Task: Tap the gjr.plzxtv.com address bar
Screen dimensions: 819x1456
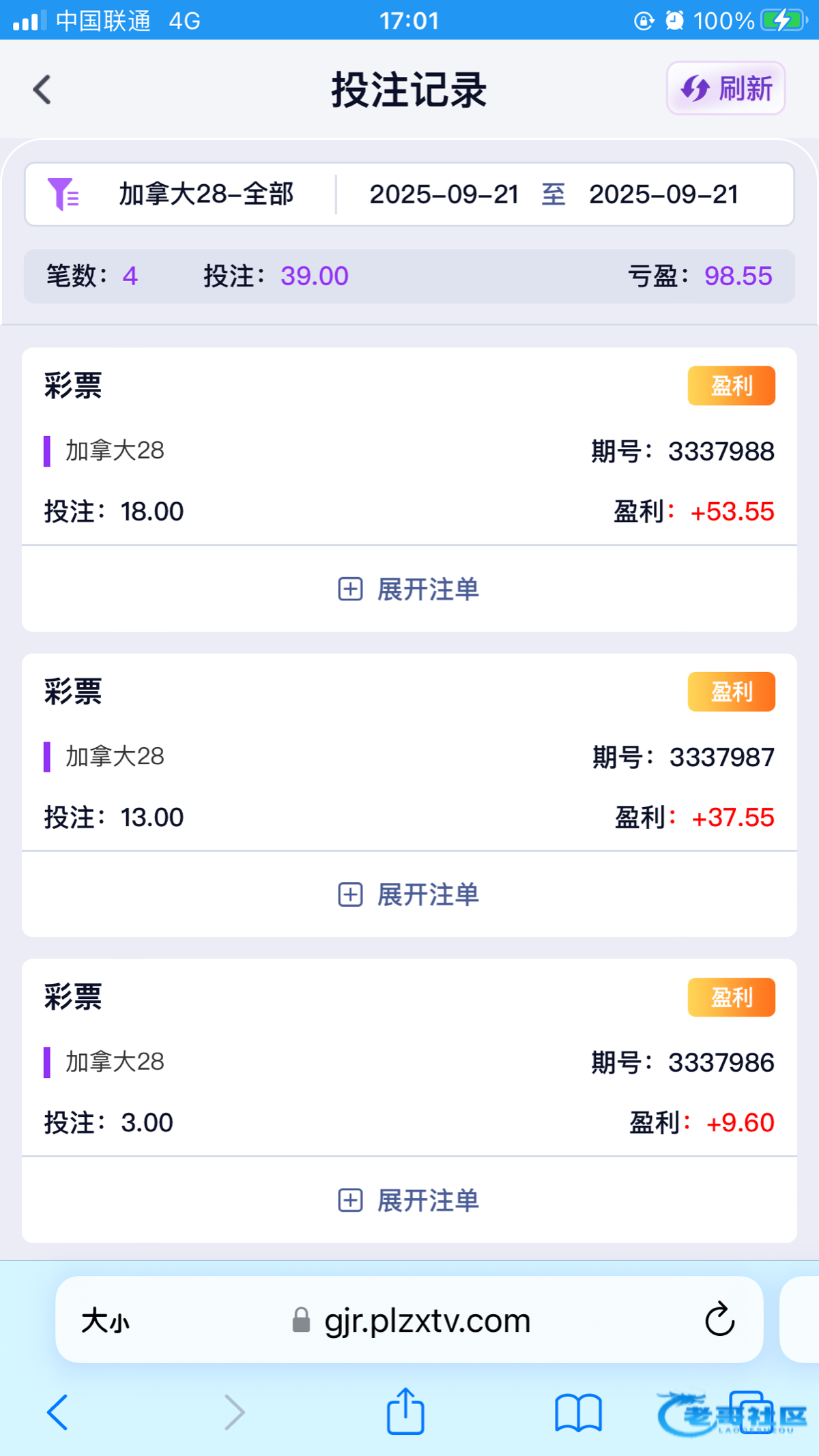Action: tap(427, 1321)
